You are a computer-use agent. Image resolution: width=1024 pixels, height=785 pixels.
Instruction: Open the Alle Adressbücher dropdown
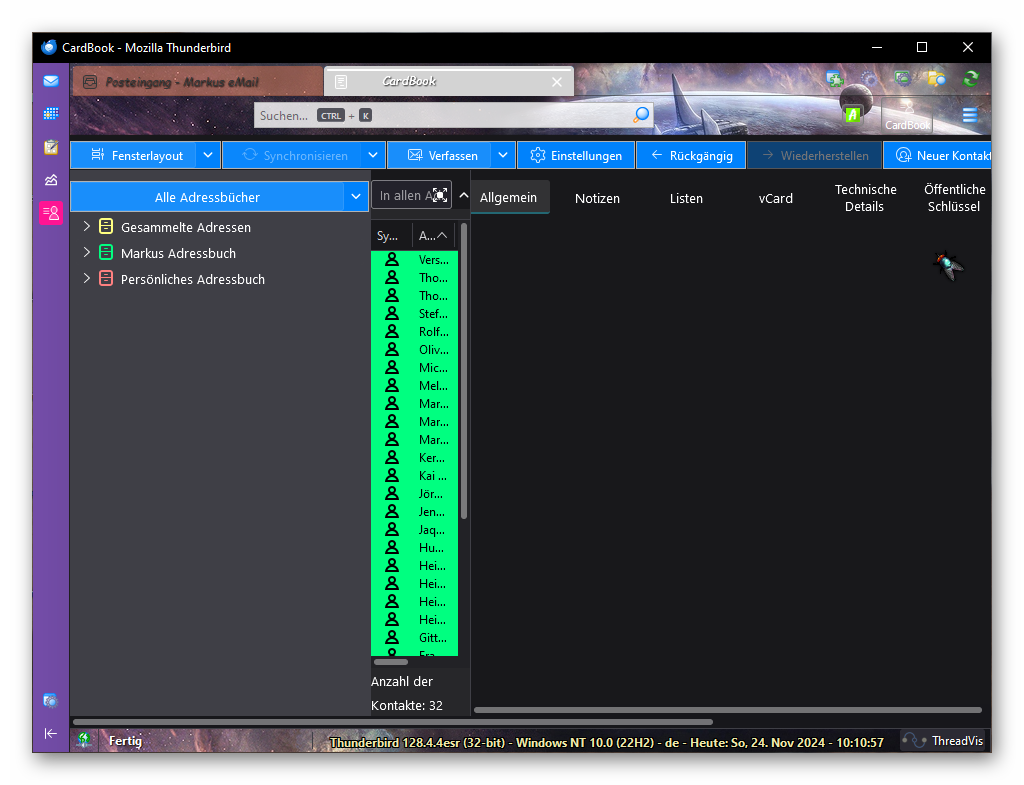[x=356, y=197]
